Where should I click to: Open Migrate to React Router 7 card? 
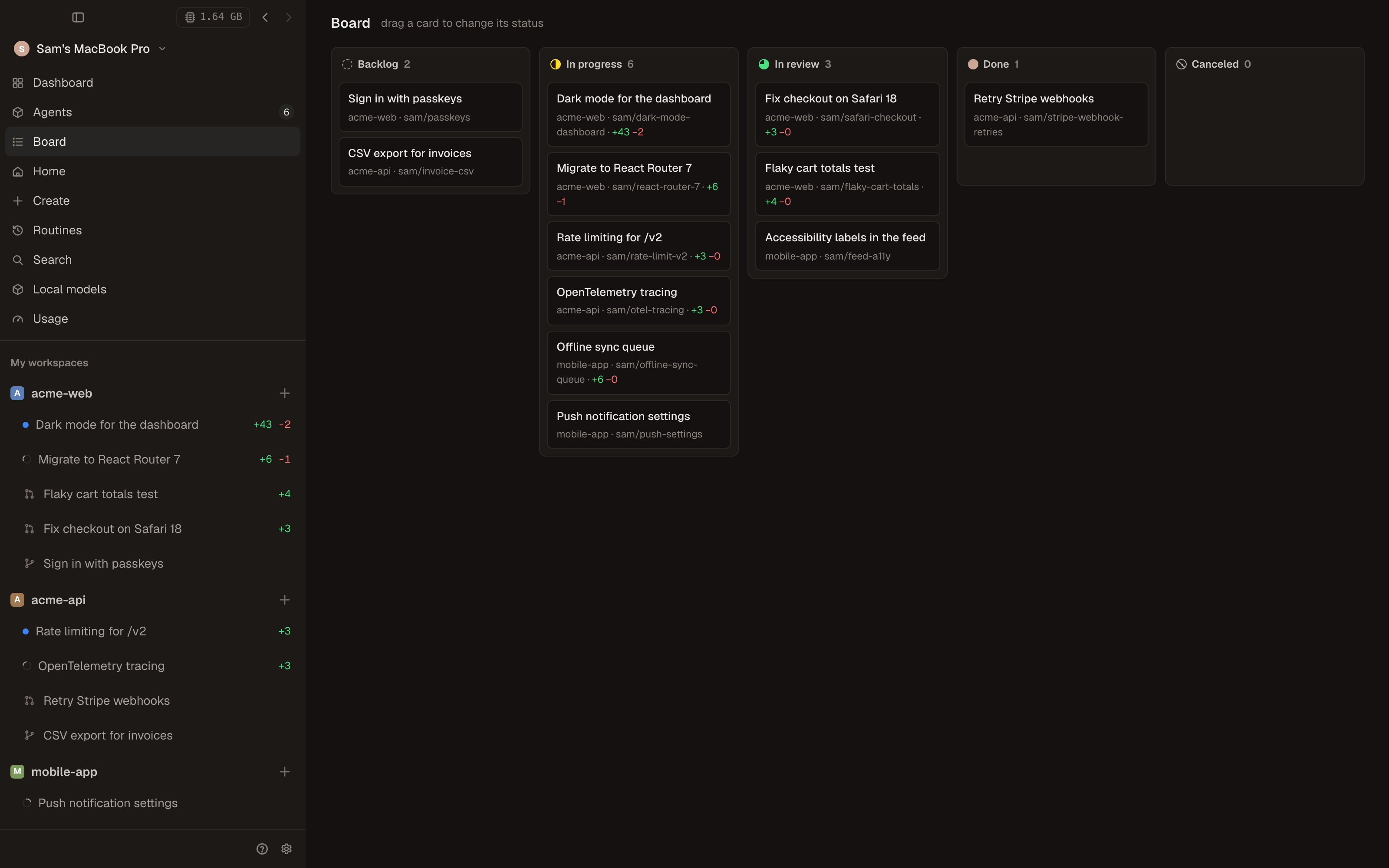pos(639,184)
